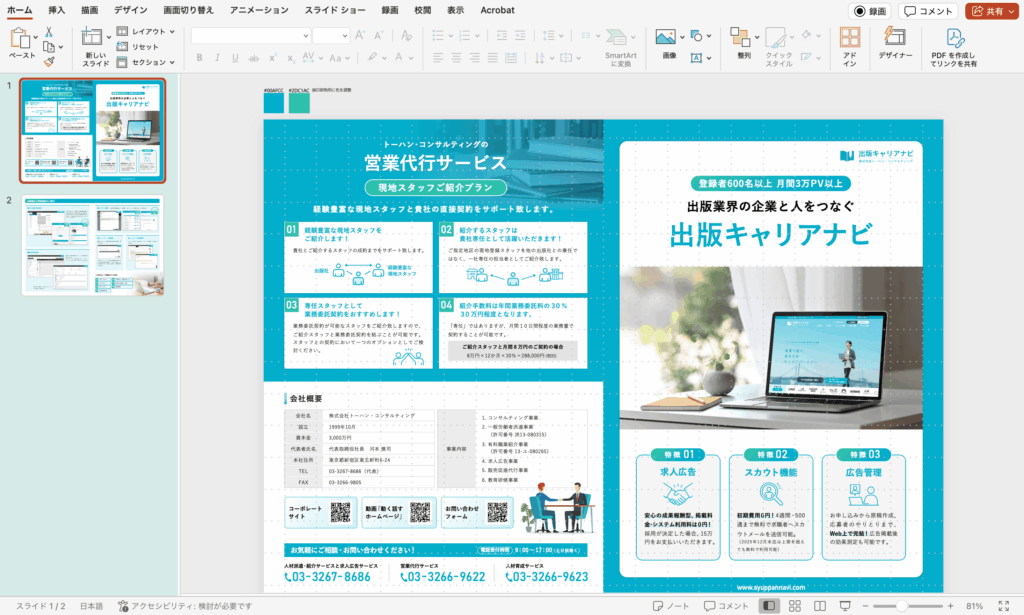Switch to slide sorter view icon

[794, 604]
